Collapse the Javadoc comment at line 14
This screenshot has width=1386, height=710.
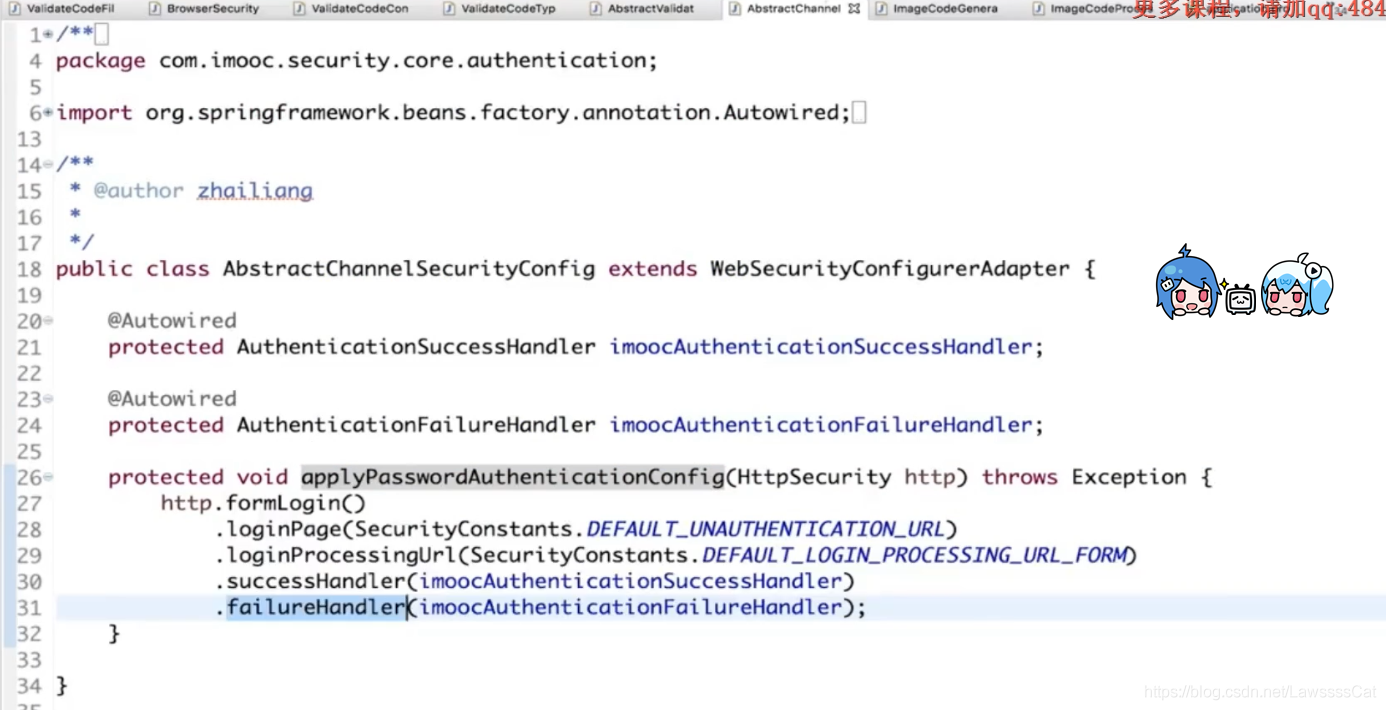click(x=48, y=164)
